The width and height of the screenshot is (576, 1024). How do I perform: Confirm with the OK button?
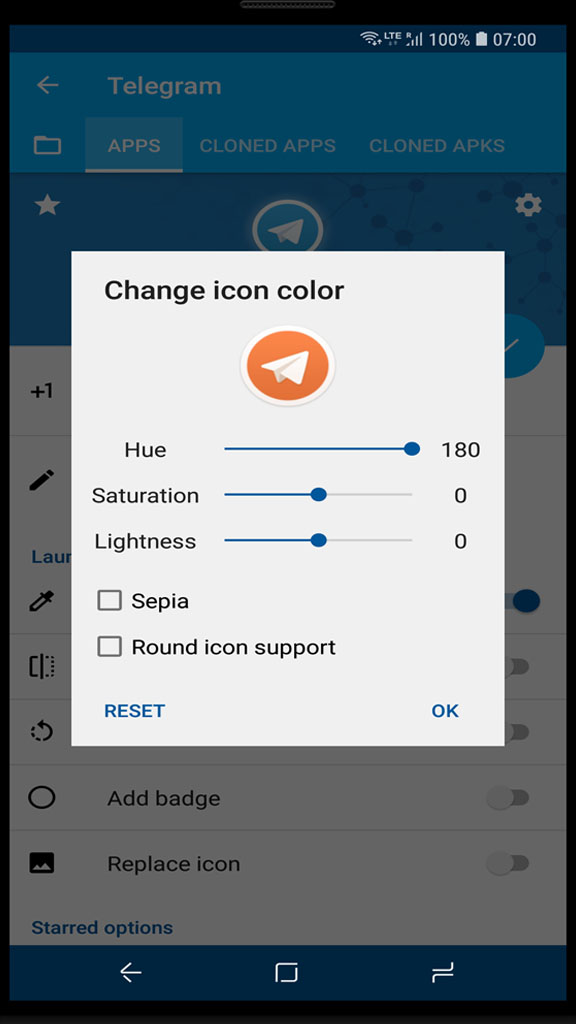tap(445, 711)
